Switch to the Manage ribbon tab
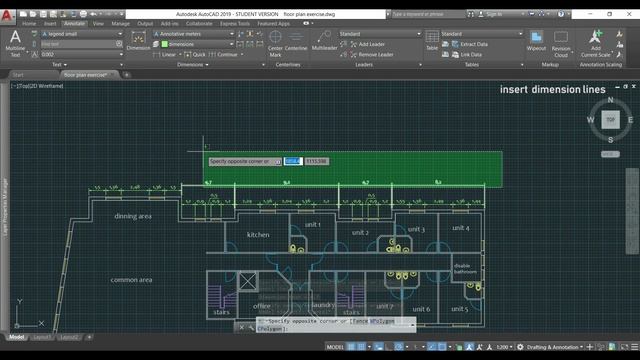Screen dimensions: 640x360 (120, 24)
